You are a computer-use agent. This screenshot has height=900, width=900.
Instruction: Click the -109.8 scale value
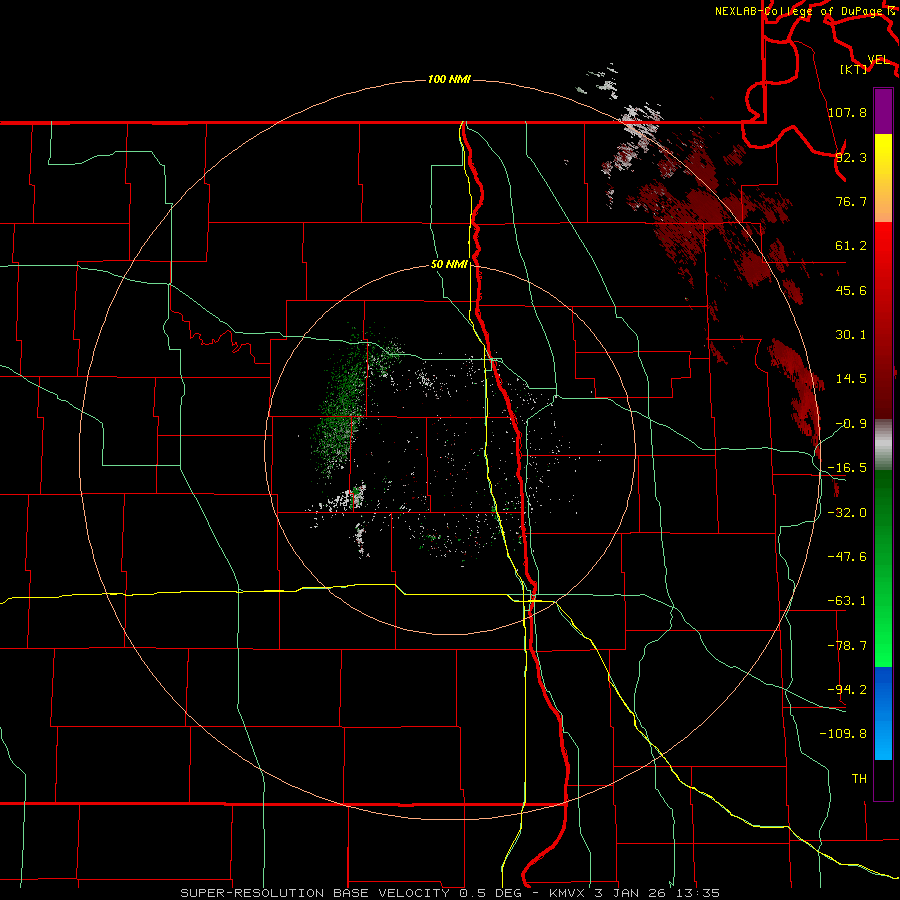tap(843, 734)
